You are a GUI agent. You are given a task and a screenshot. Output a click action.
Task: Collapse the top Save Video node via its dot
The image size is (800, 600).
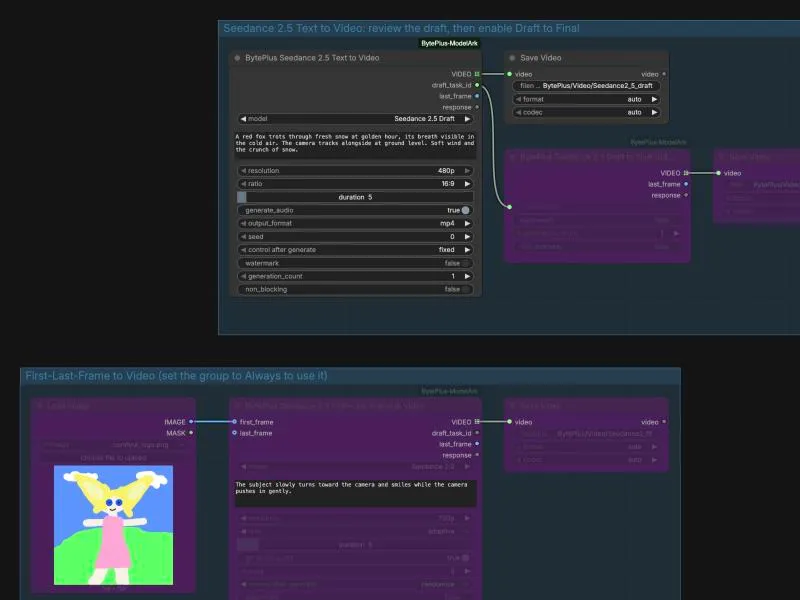point(512,58)
